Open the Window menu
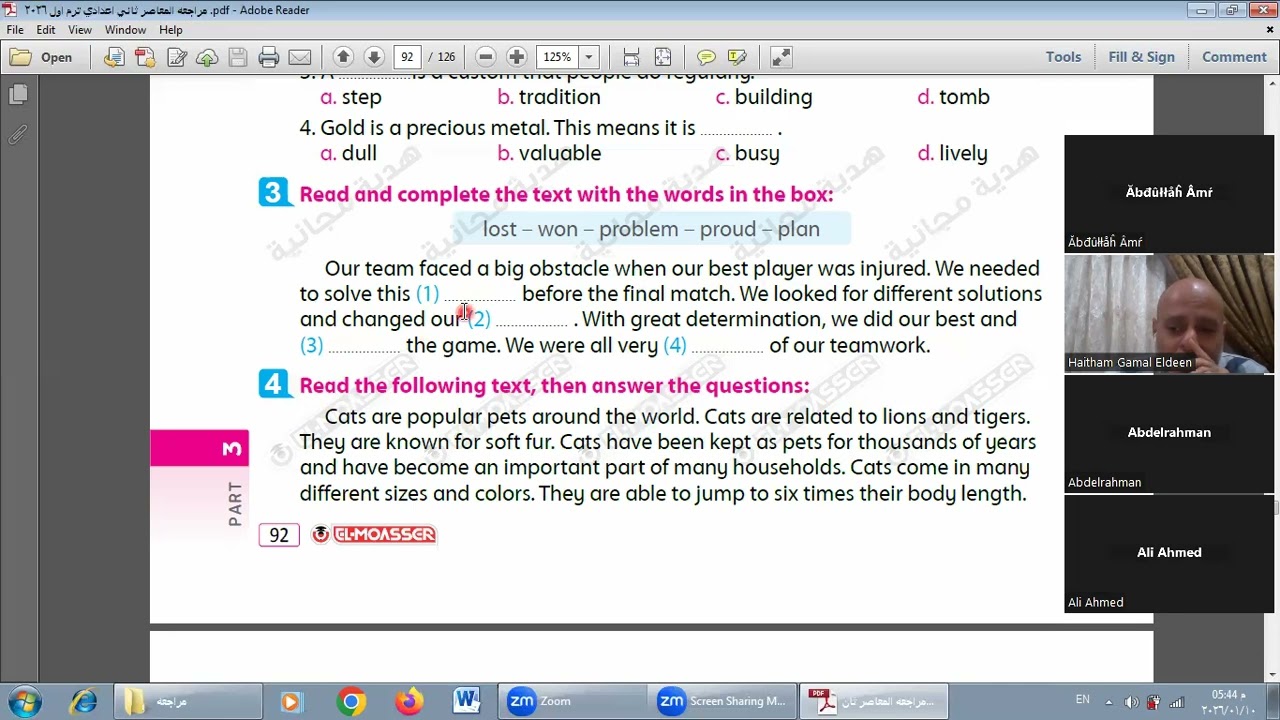This screenshot has width=1280, height=720. pos(125,30)
